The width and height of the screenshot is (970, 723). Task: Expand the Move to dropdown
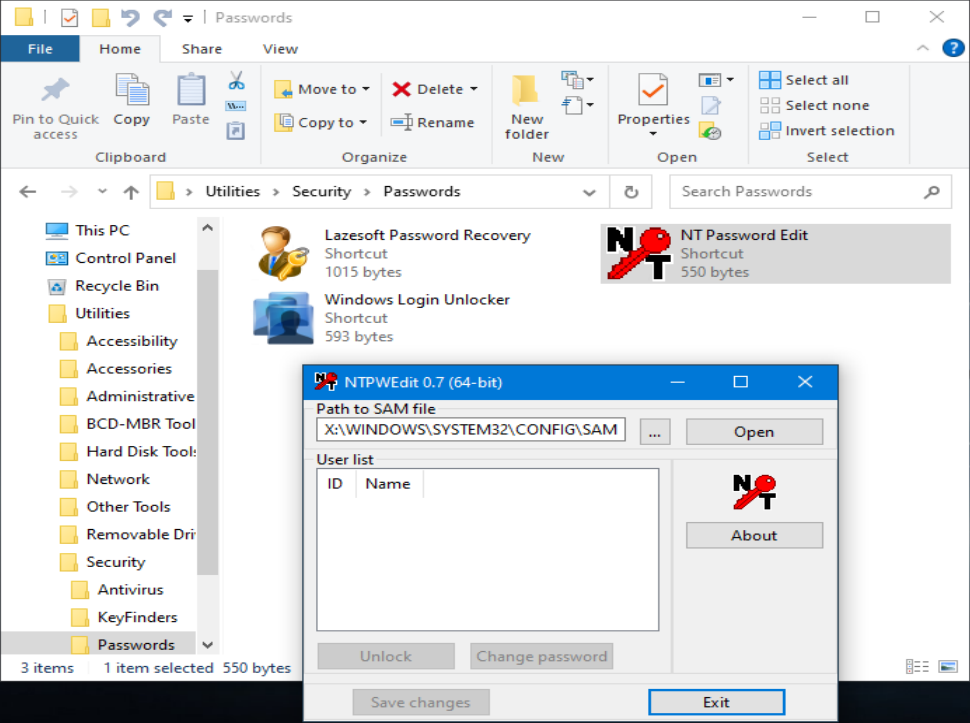[x=366, y=89]
